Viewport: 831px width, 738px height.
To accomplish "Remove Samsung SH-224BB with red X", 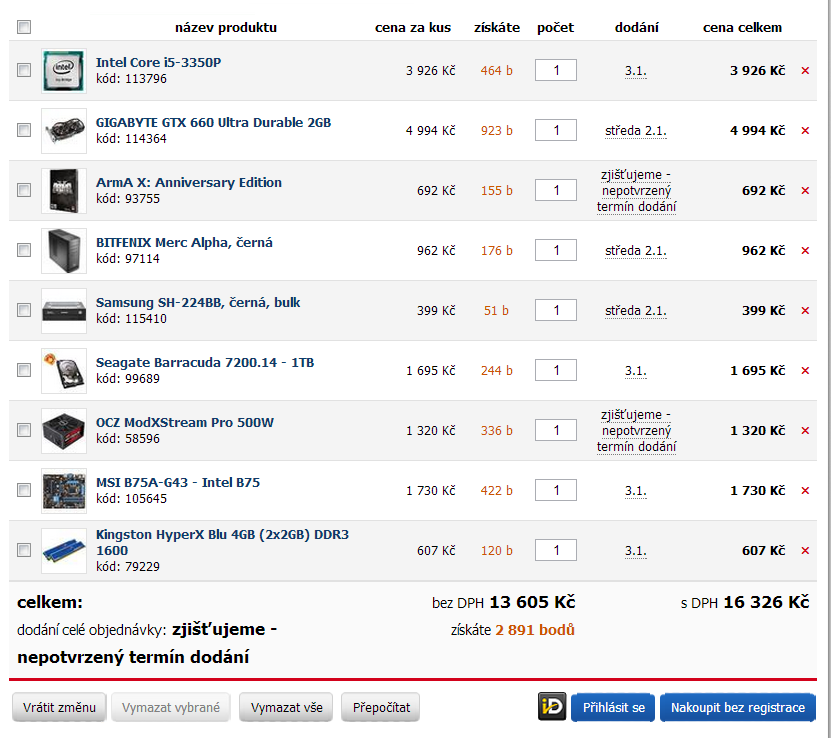I will pyautogui.click(x=805, y=310).
